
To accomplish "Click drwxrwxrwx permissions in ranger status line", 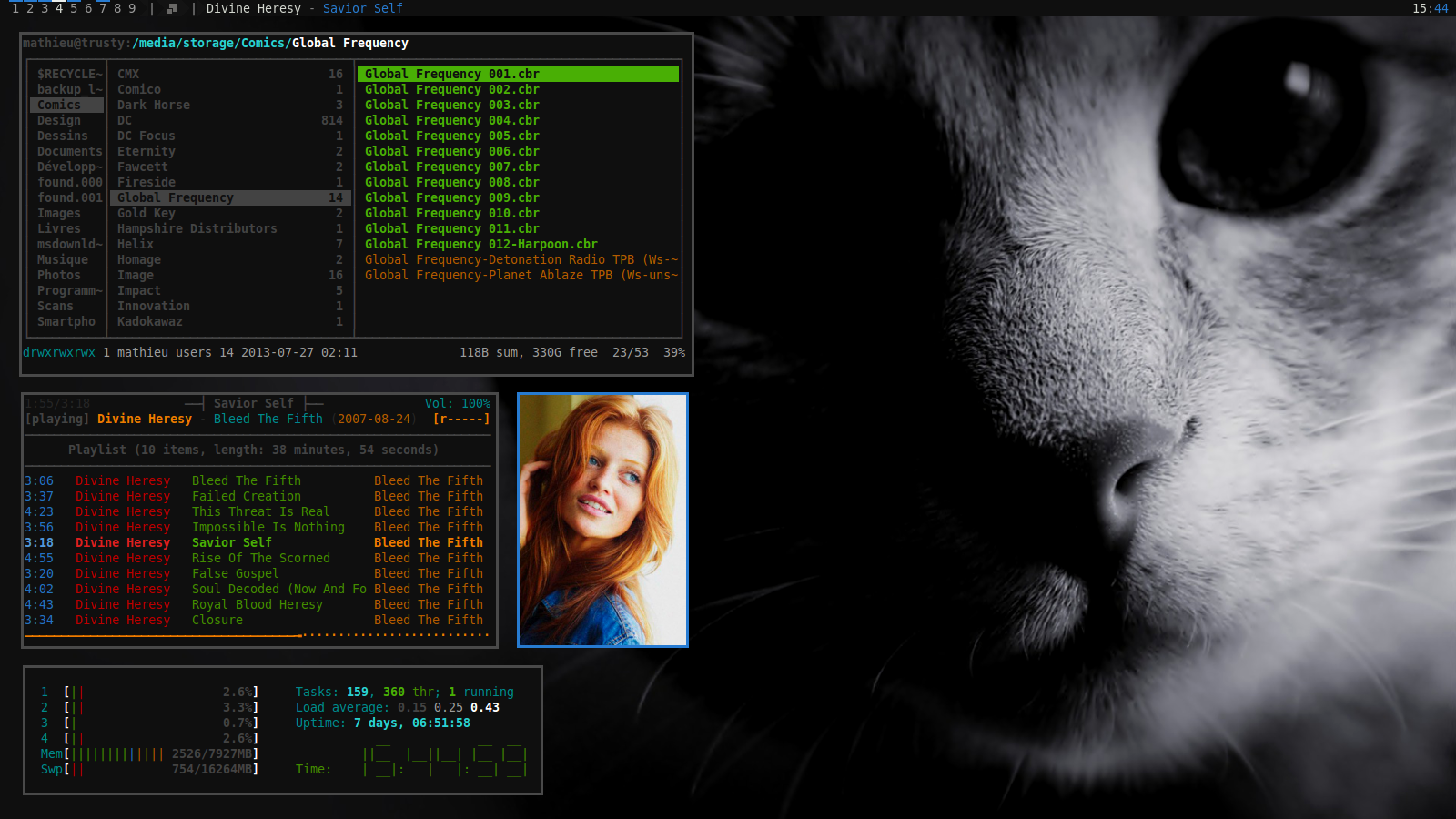I will [59, 352].
